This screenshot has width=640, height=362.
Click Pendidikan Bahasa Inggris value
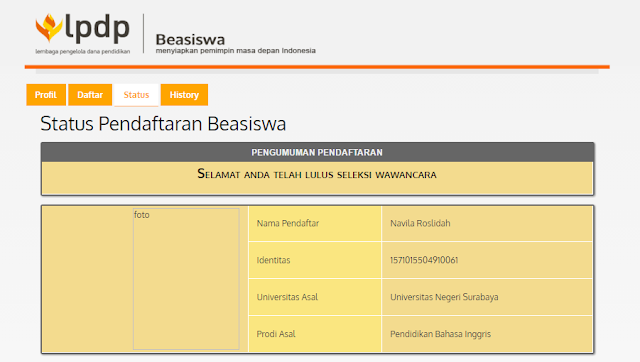[x=440, y=334]
